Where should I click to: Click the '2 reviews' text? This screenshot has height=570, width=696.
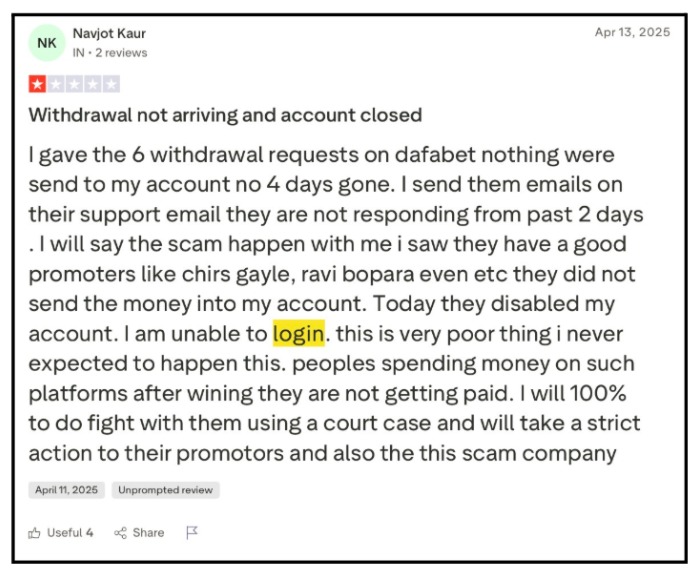123,52
